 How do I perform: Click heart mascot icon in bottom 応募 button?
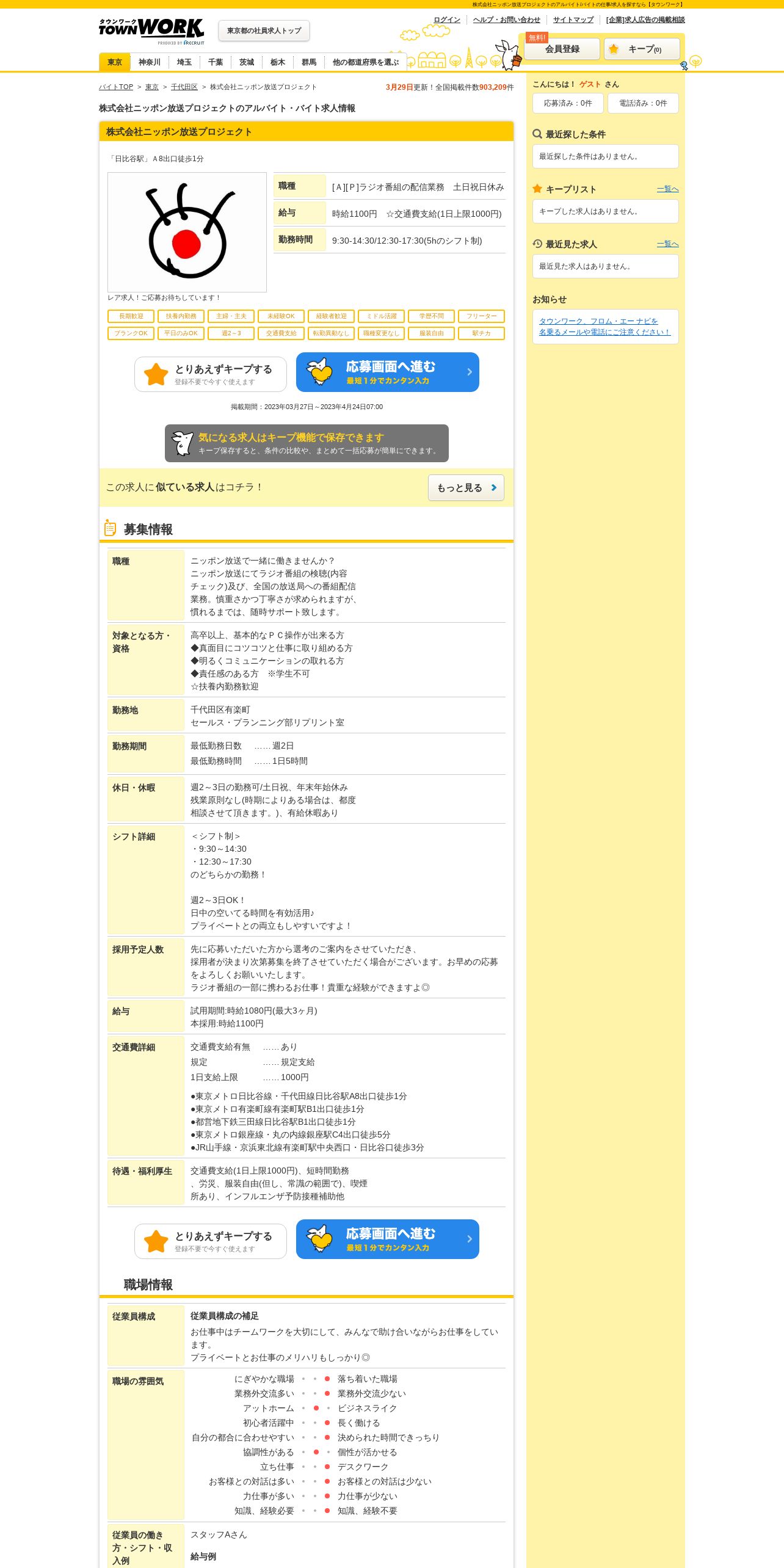(x=319, y=1238)
